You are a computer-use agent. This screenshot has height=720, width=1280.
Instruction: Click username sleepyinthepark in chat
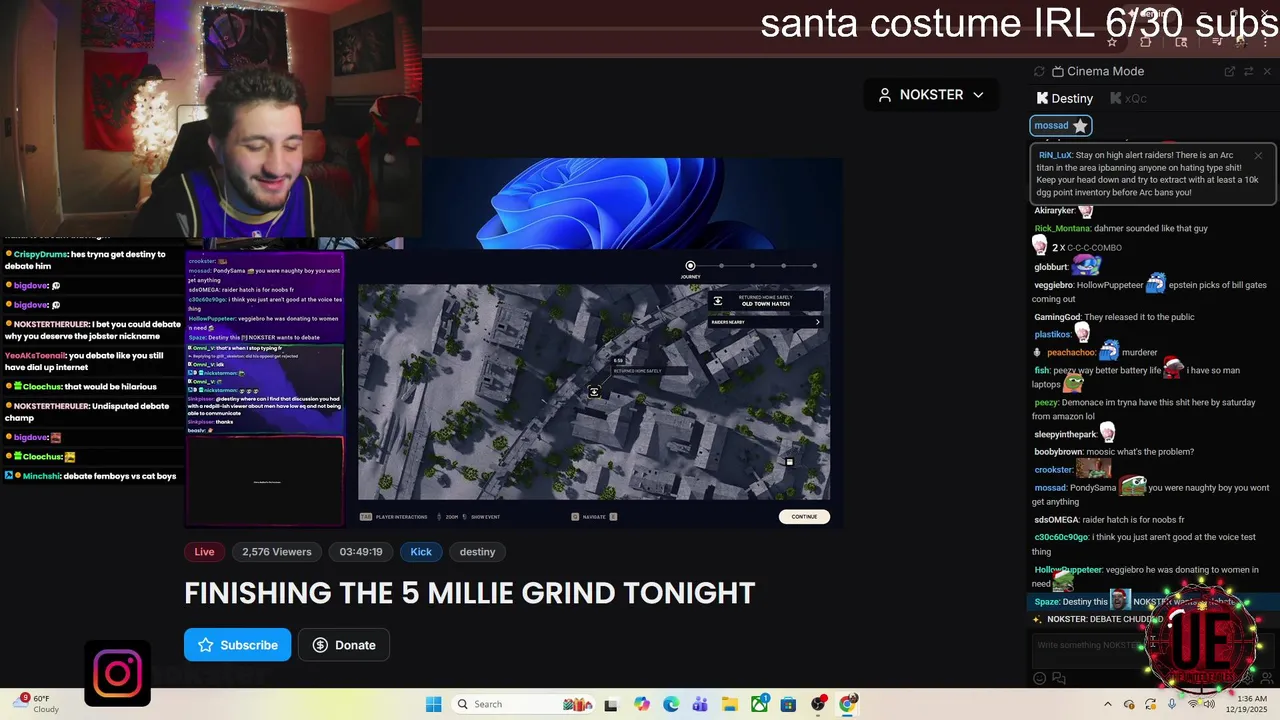pyautogui.click(x=1066, y=434)
